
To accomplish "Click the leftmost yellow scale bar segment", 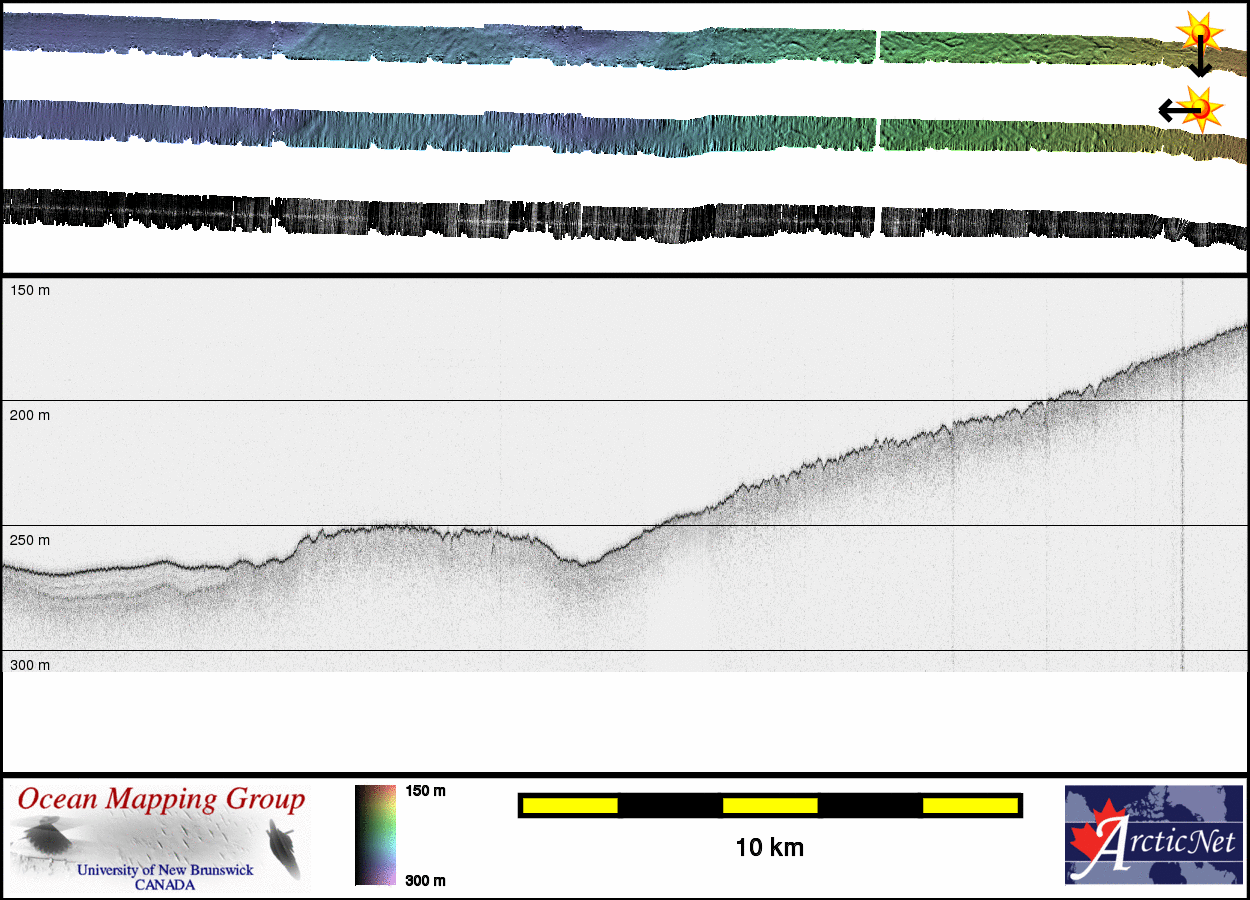I will coord(570,805).
